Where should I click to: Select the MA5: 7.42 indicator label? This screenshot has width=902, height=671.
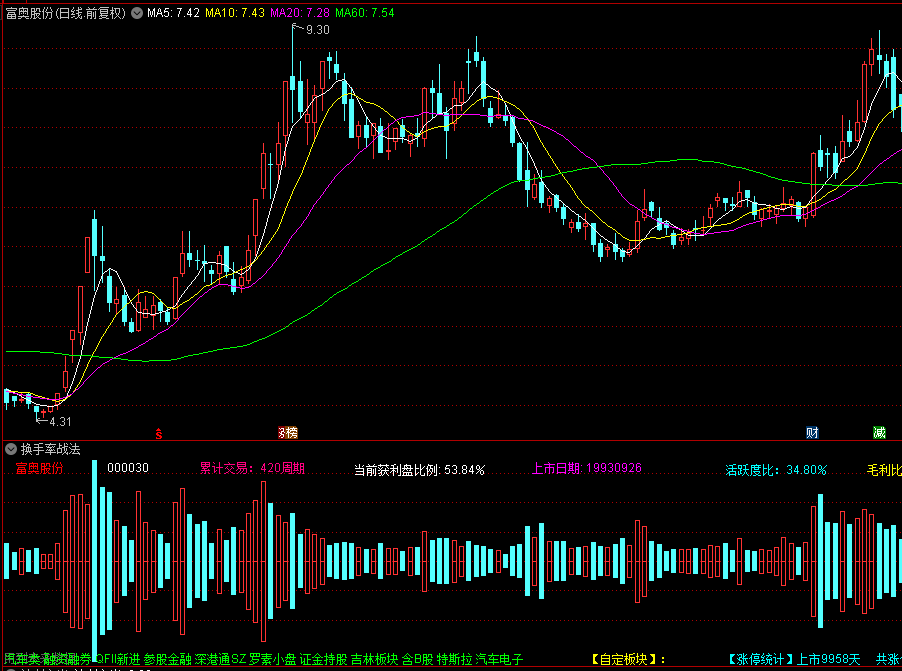[x=173, y=13]
